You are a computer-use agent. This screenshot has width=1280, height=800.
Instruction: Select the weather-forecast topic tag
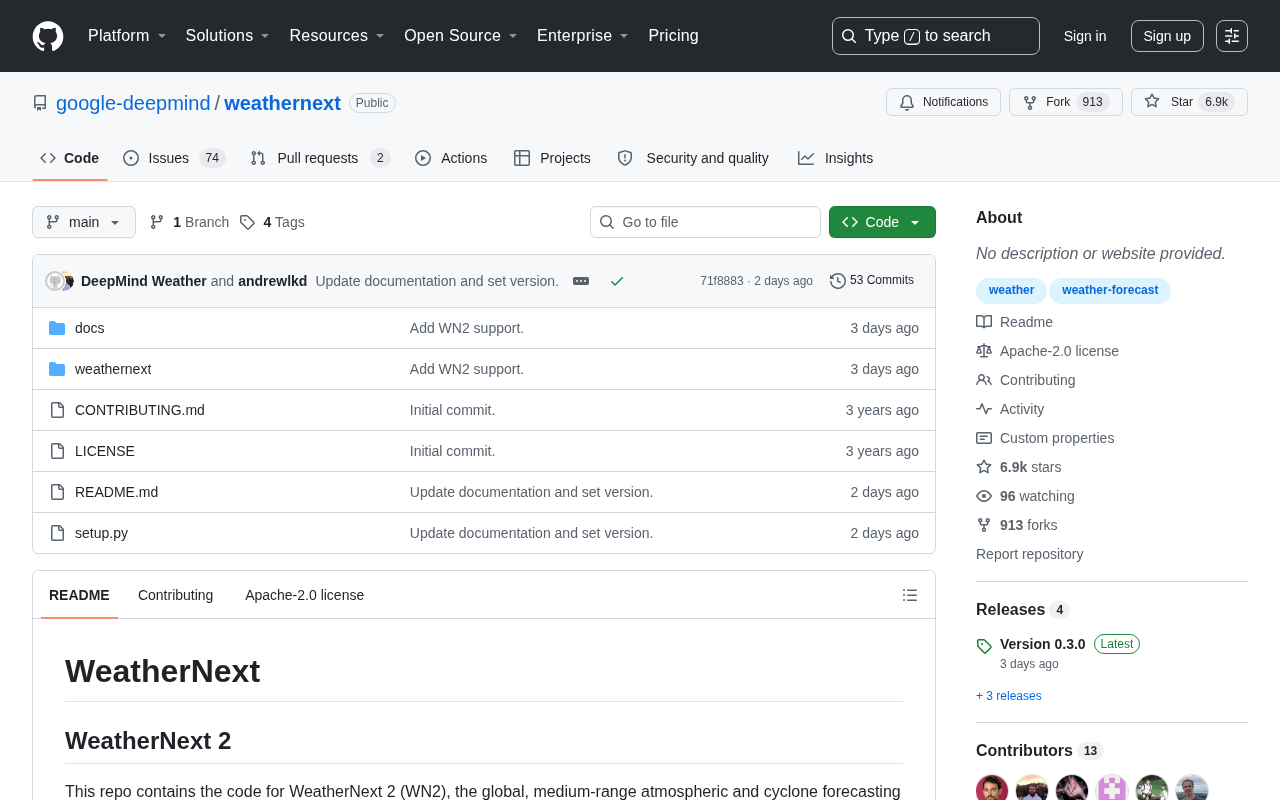point(1110,290)
